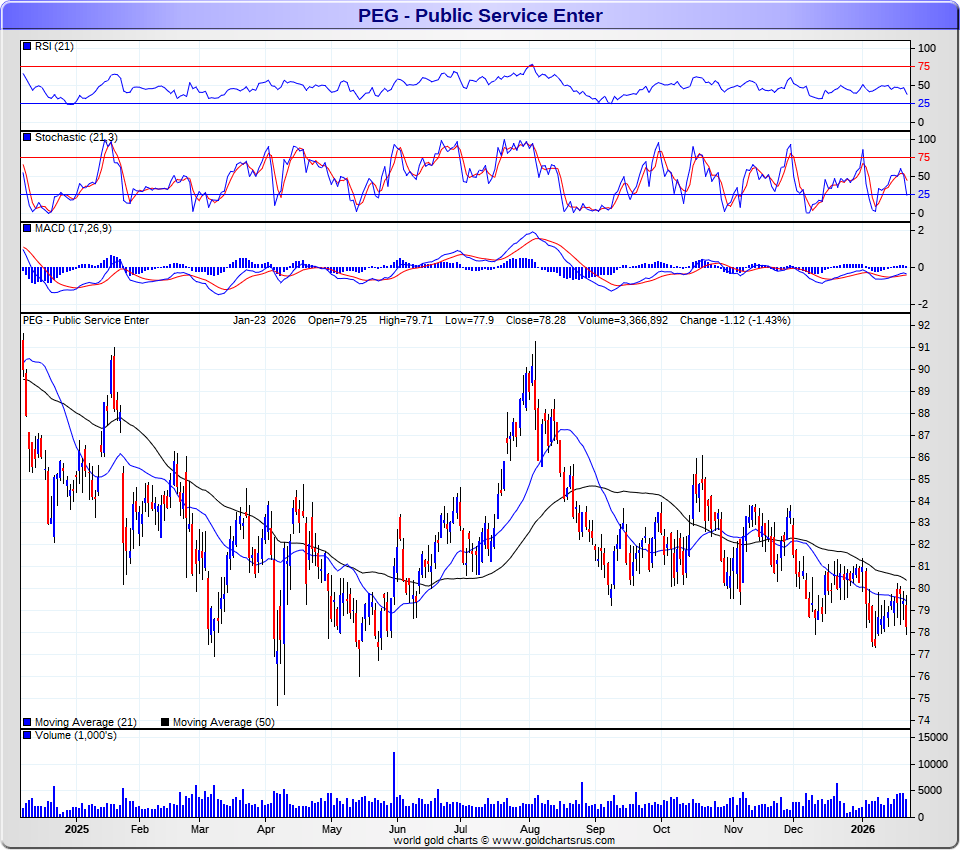The width and height of the screenshot is (960, 850).
Task: Click the 'Open=79.25' value
Action: [337, 320]
